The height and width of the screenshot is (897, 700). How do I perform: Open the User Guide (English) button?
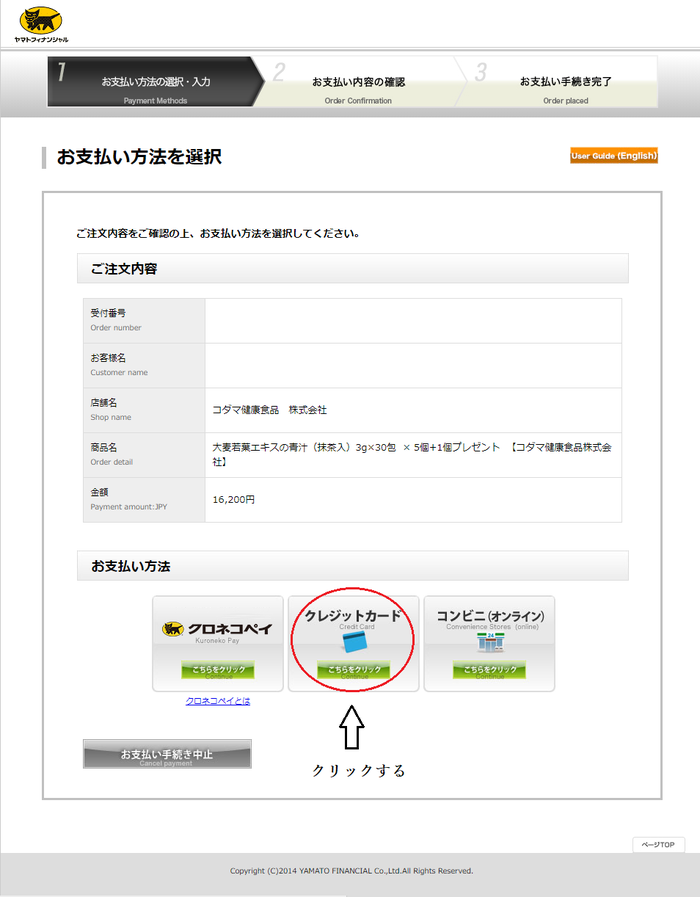[x=614, y=156]
